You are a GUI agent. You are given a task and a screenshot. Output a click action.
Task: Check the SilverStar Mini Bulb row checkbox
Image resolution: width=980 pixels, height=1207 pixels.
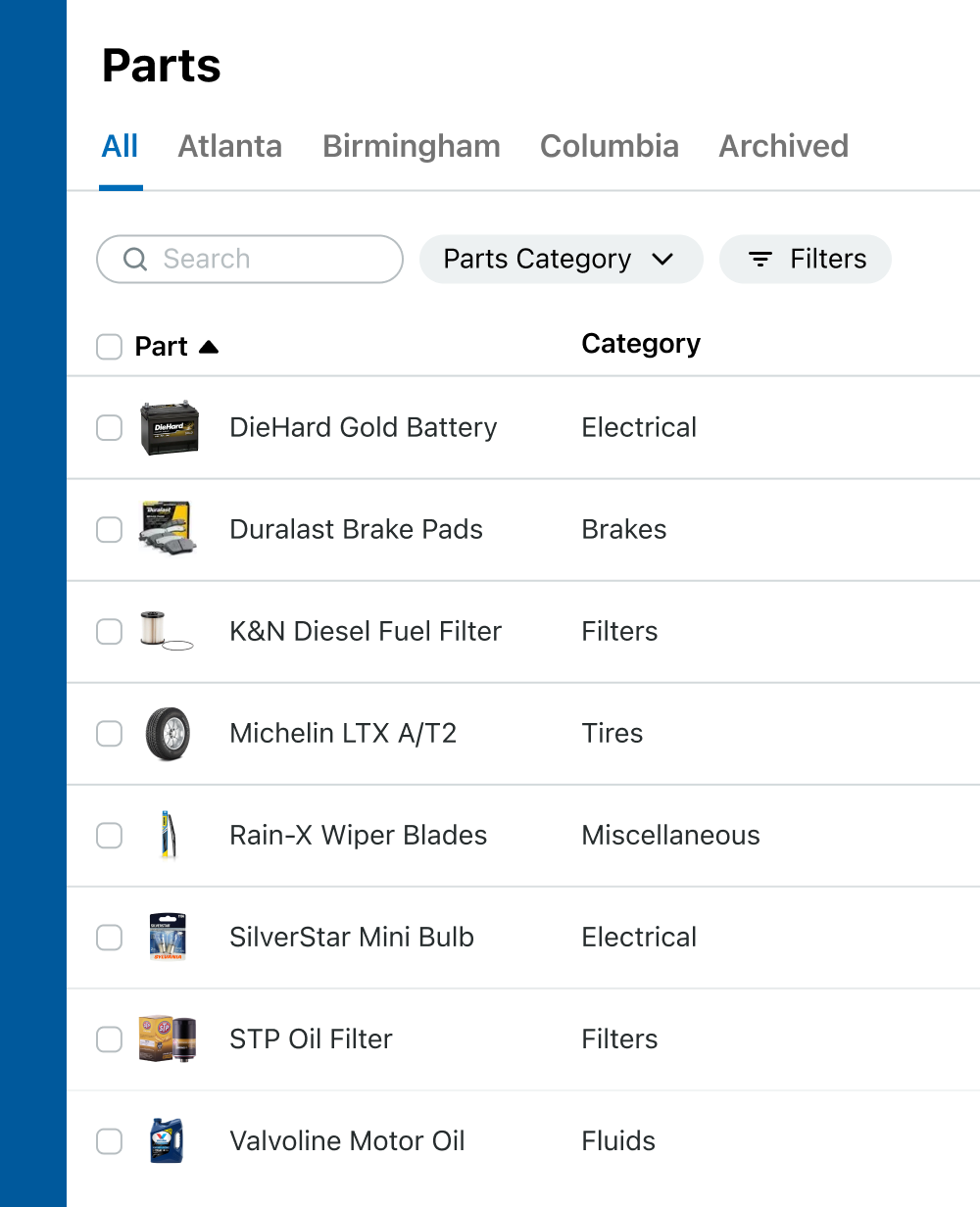(x=109, y=938)
